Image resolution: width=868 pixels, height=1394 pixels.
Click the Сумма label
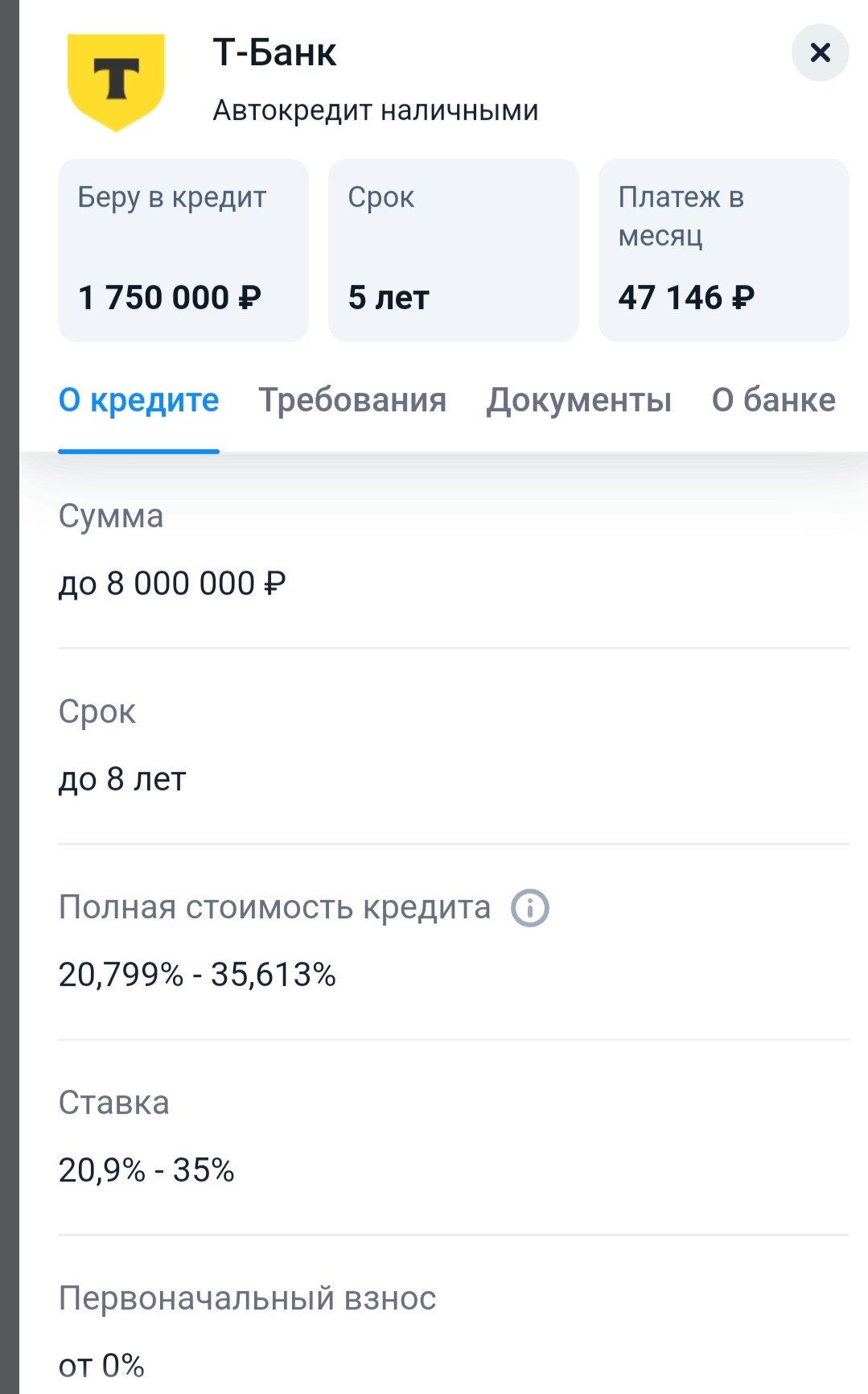tap(111, 517)
